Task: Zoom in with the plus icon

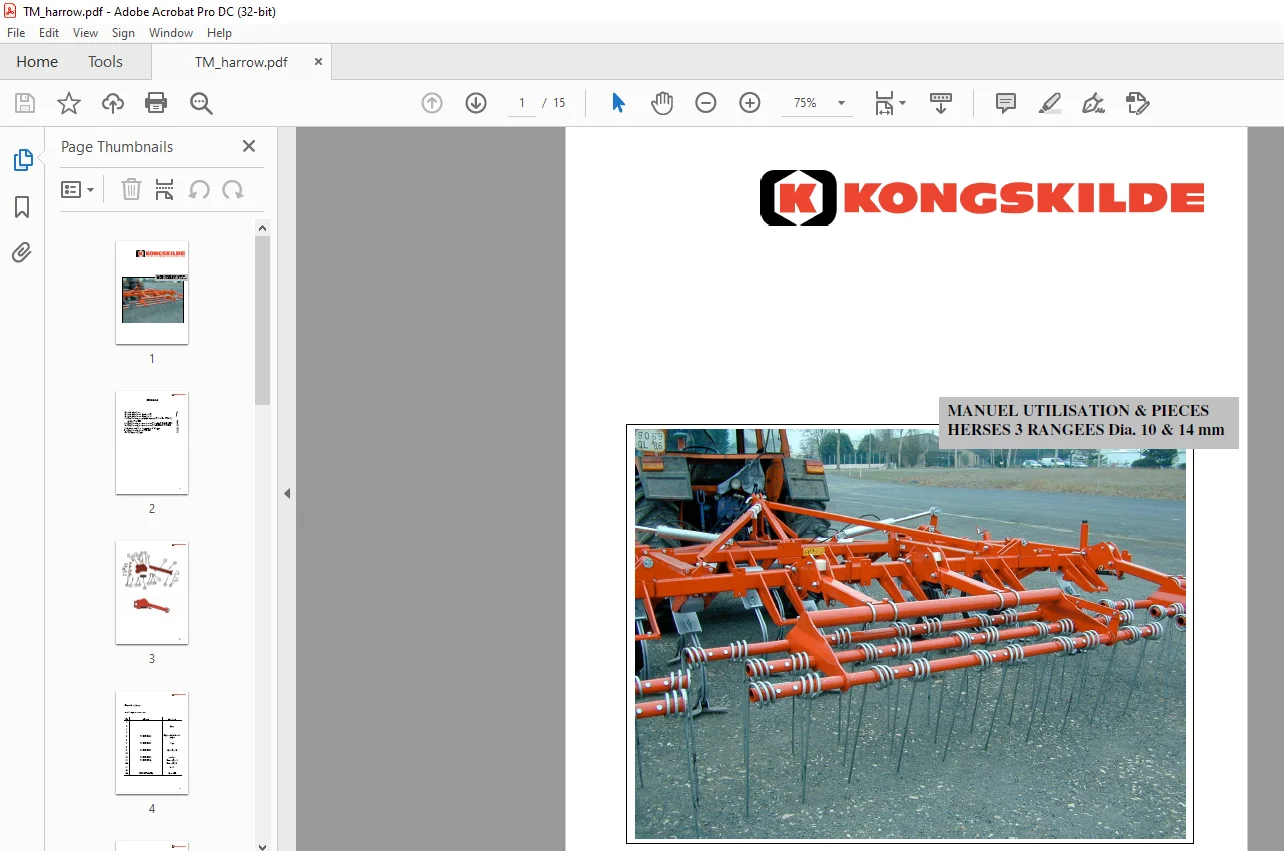Action: 750,103
